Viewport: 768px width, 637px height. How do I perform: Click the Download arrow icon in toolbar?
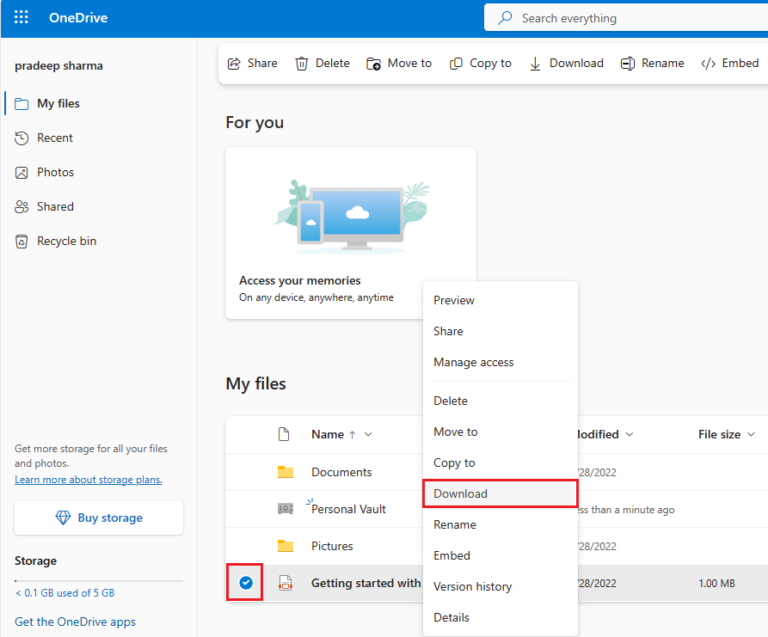coord(535,64)
